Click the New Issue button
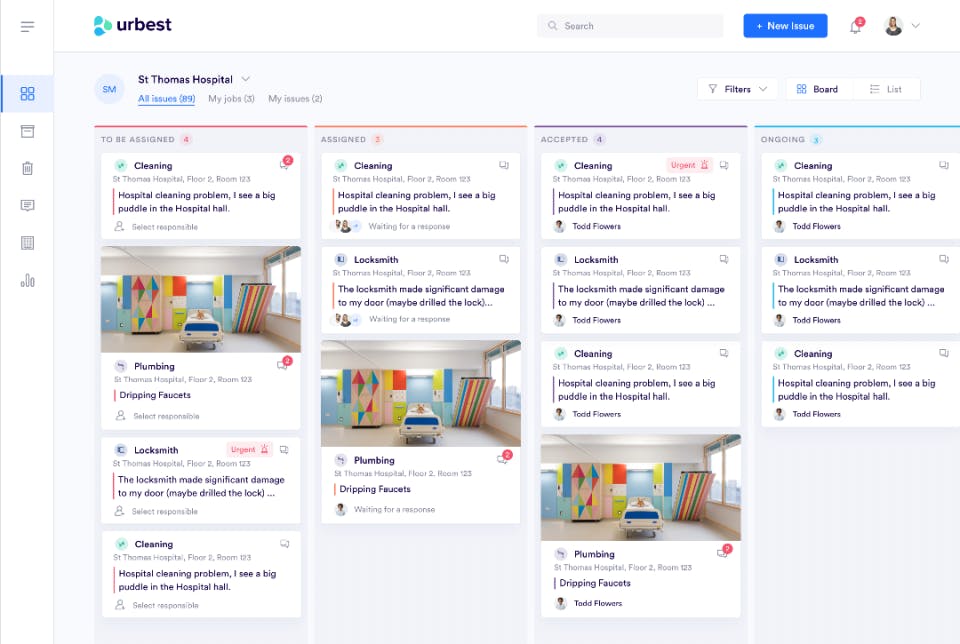The height and width of the screenshot is (644, 960). point(786,26)
